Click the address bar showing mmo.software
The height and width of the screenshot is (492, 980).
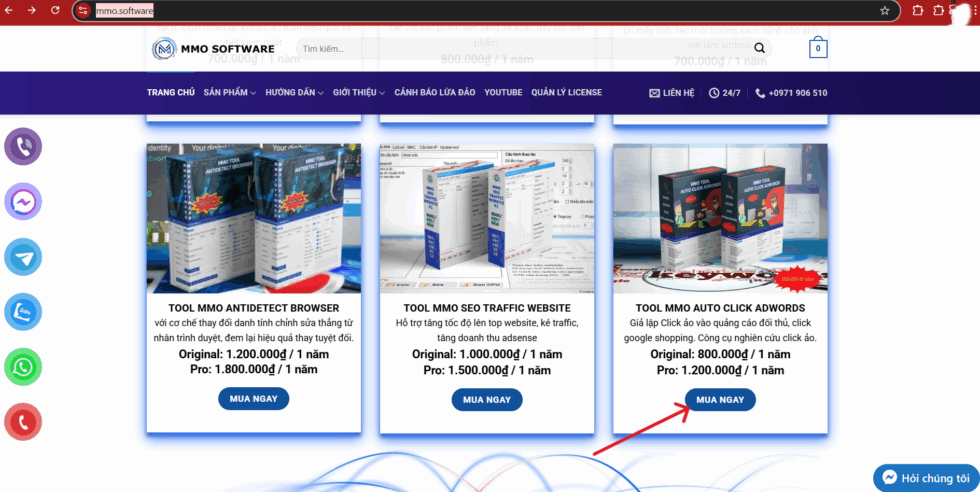(x=488, y=11)
